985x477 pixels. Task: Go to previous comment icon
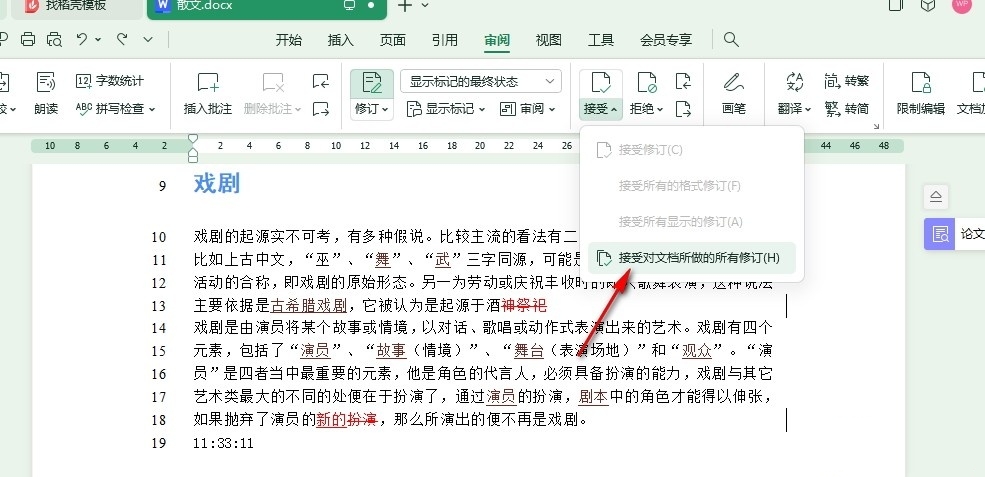click(320, 81)
